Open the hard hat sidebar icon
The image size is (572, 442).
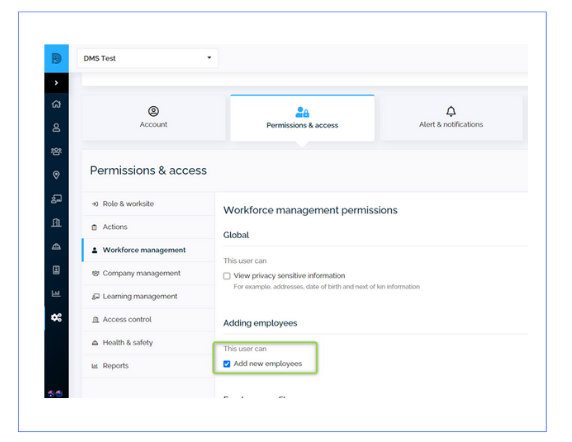(56, 247)
